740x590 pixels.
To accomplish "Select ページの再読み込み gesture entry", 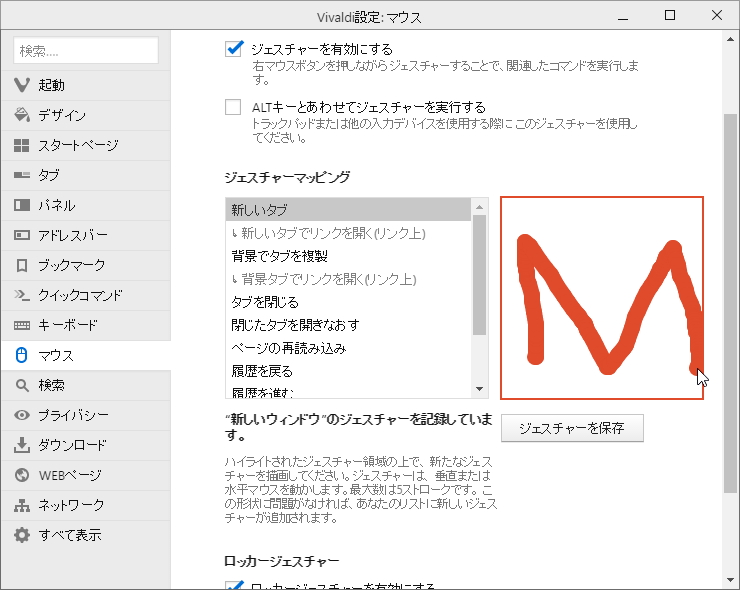I will pos(348,348).
